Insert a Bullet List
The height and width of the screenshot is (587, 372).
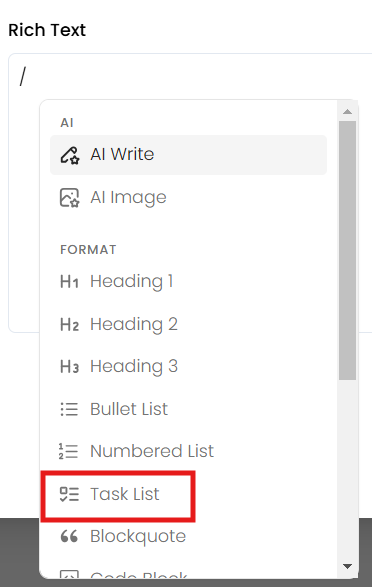click(188, 409)
